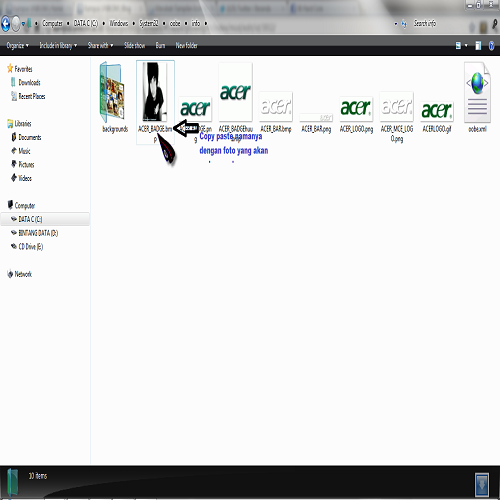
Task: Select the ACERLOGO.gif file icon
Action: click(437, 111)
